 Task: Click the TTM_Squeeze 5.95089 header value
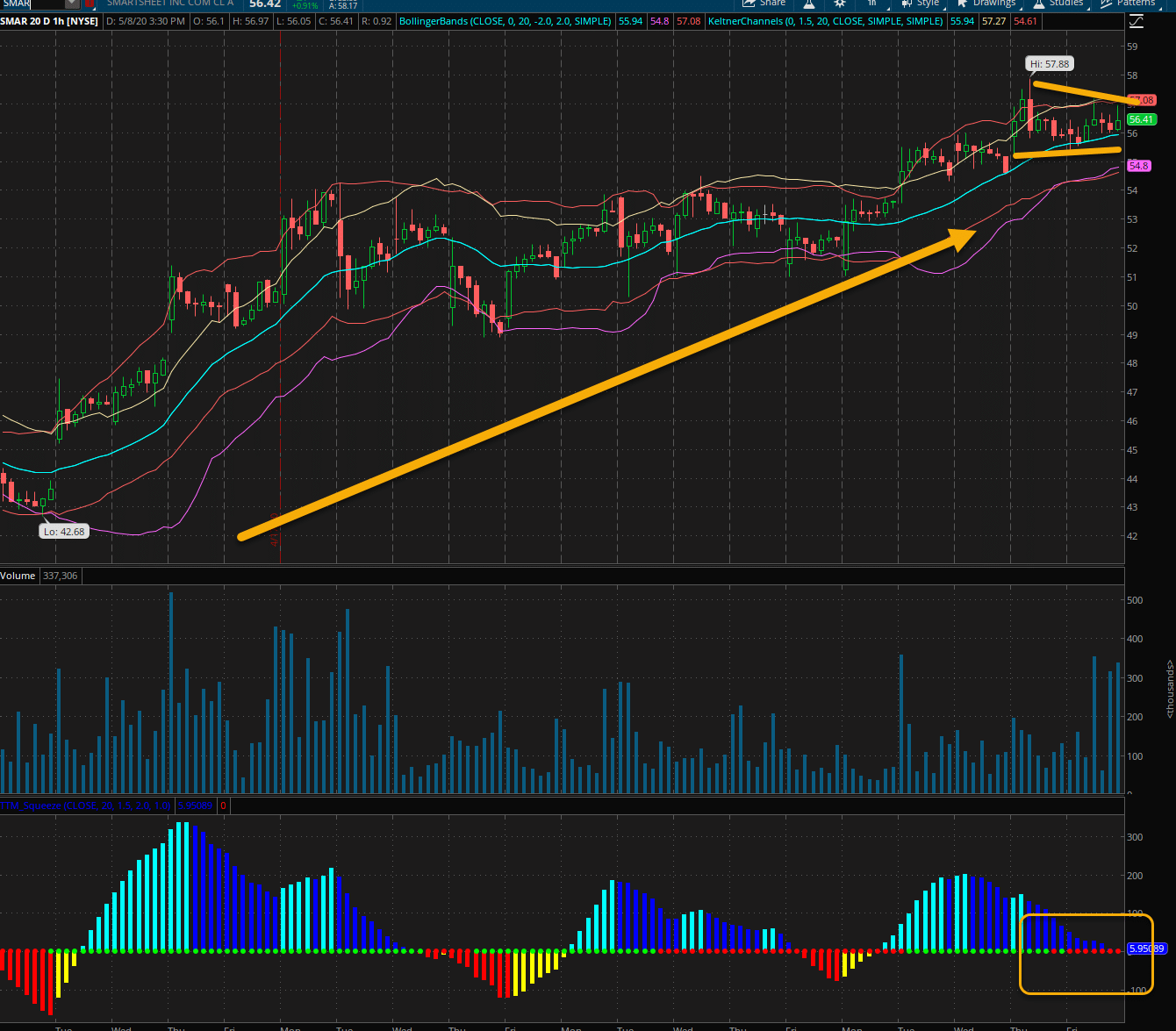194,805
